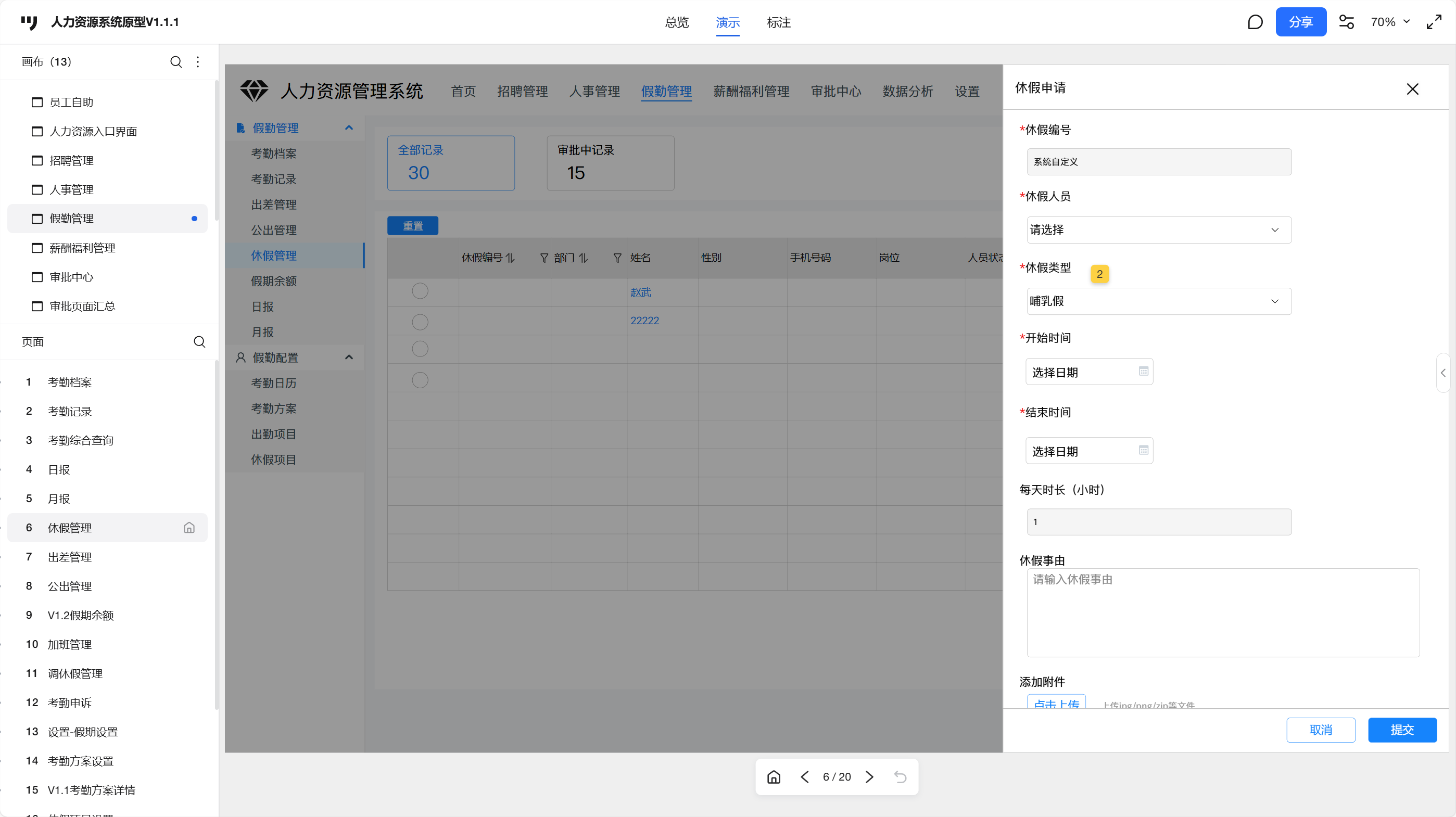Open the 总览 tab
Screen dimensions: 1456x817
tap(677, 22)
